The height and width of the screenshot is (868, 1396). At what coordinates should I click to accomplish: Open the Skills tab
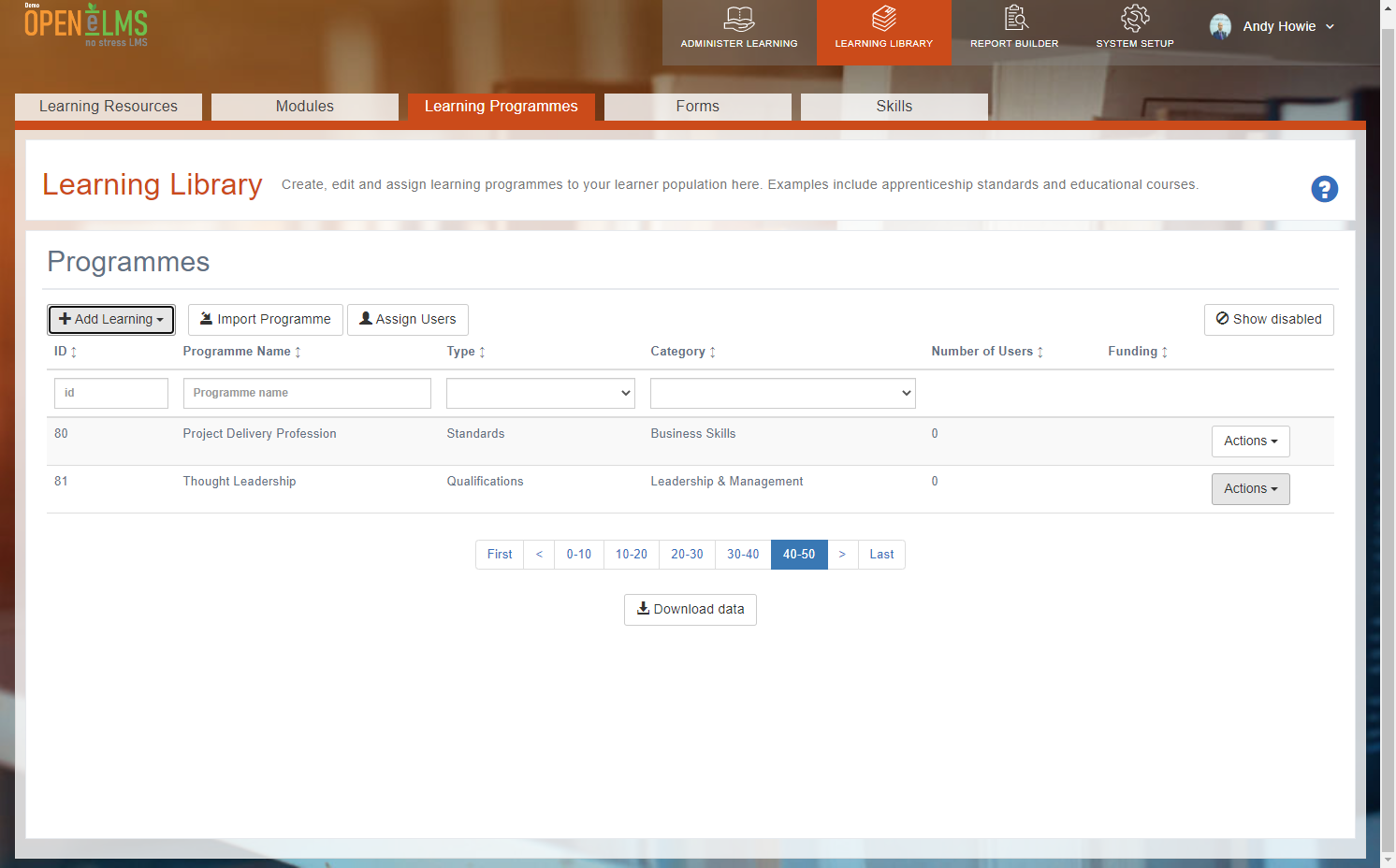pyautogui.click(x=894, y=107)
